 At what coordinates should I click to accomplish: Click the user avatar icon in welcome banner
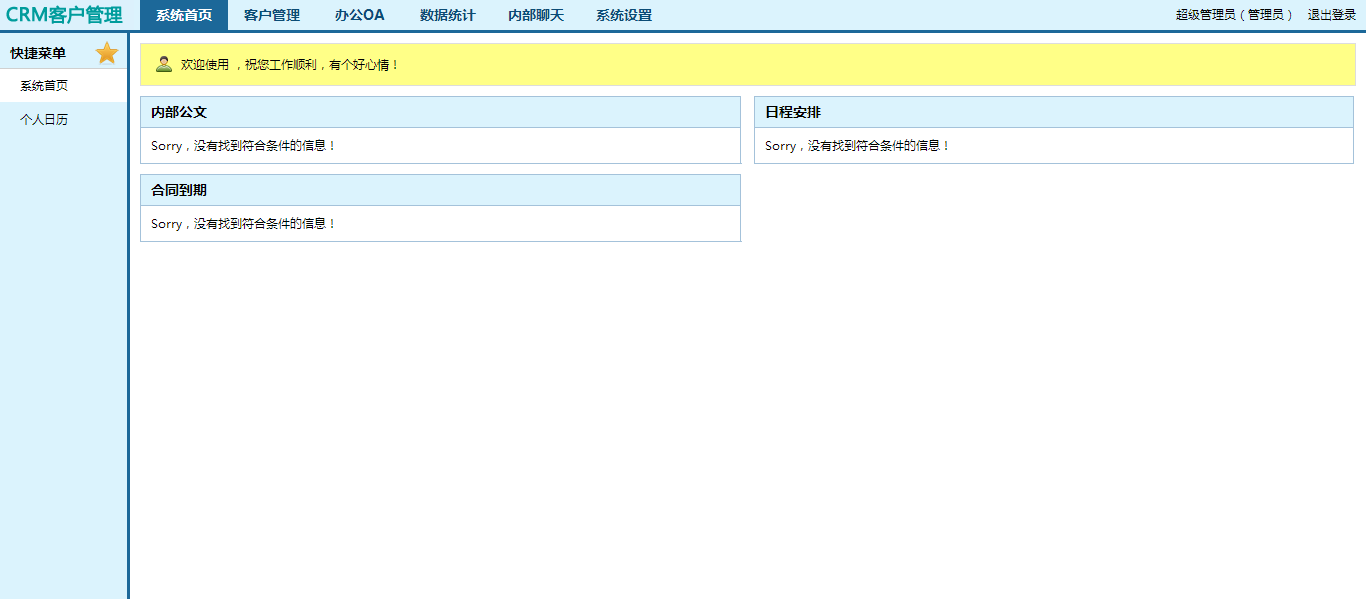(164, 64)
